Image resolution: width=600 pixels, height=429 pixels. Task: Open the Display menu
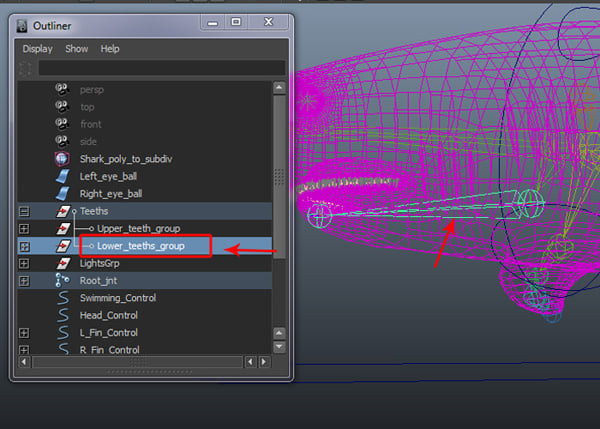click(x=38, y=48)
